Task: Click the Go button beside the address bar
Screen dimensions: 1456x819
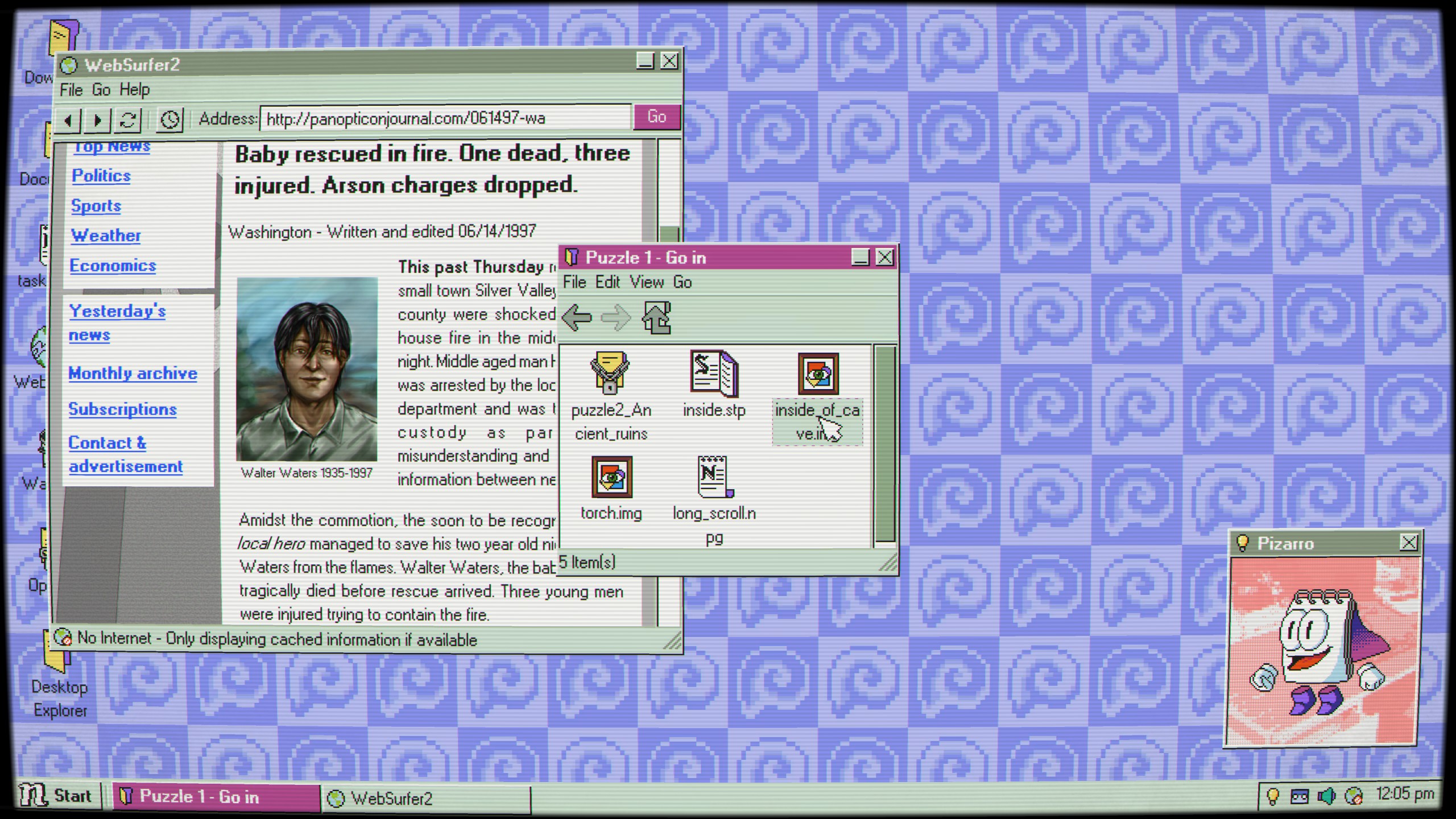Action: click(x=656, y=117)
